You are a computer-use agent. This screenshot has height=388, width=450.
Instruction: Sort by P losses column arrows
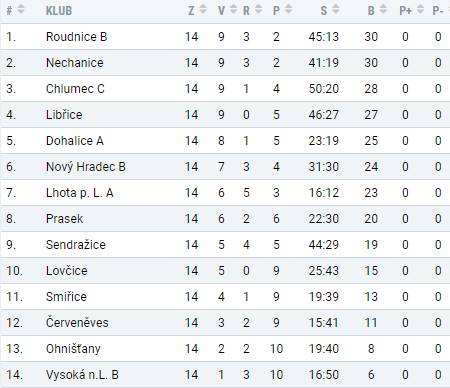289,10
